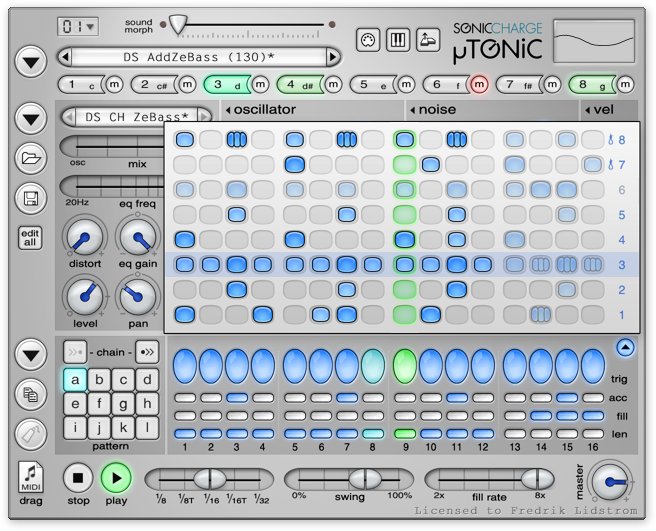Select pattern a
This screenshot has width=656, height=531.
click(75, 380)
